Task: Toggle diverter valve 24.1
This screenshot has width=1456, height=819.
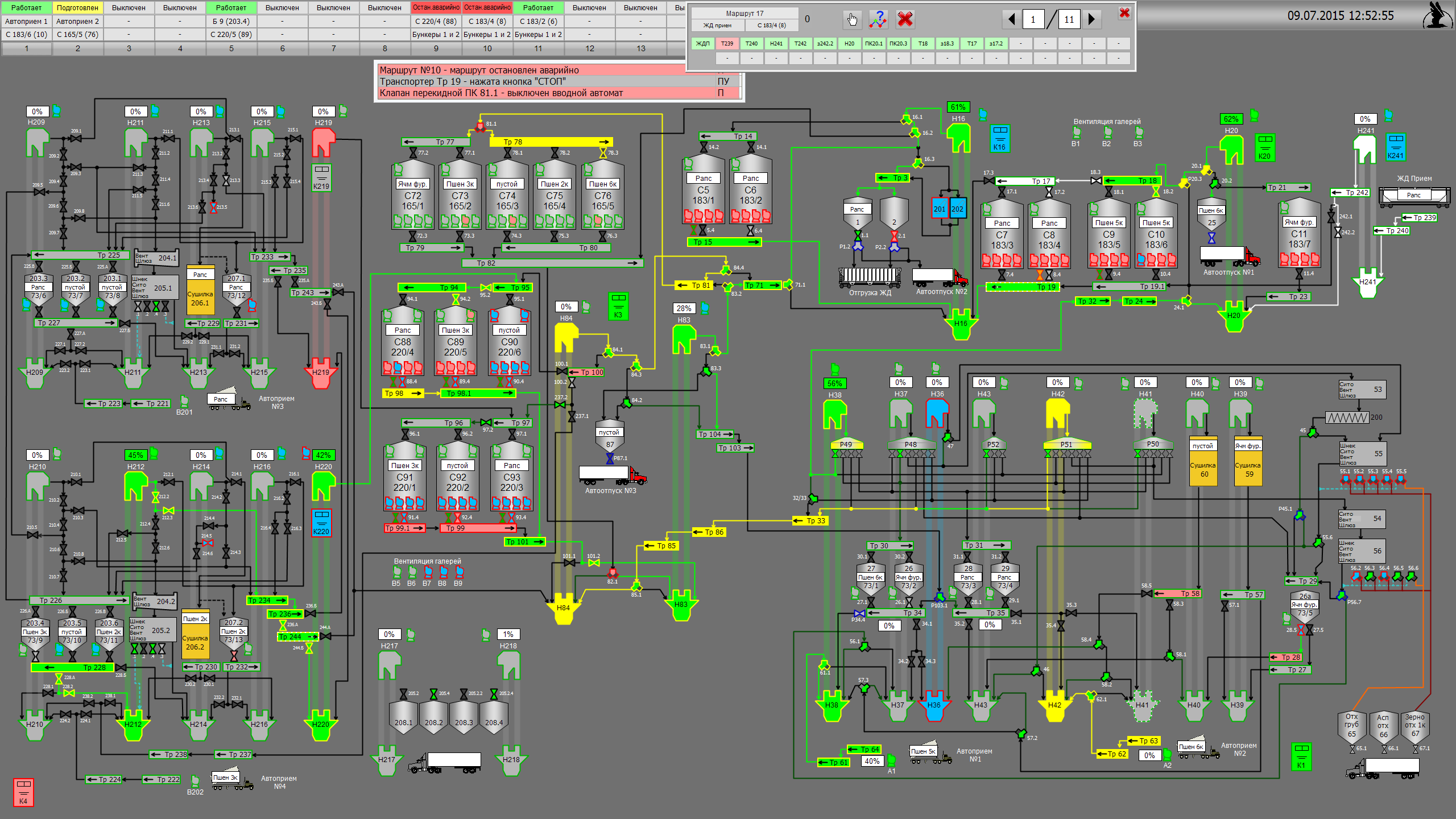Action: [x=1186, y=300]
